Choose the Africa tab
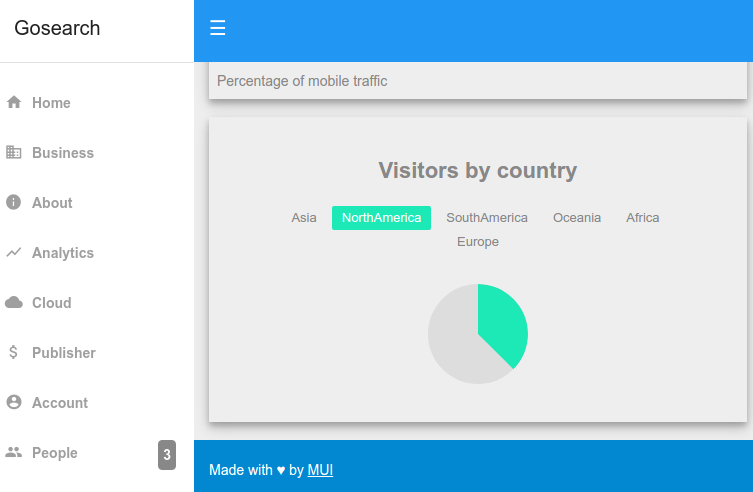This screenshot has height=492, width=753. (x=643, y=218)
